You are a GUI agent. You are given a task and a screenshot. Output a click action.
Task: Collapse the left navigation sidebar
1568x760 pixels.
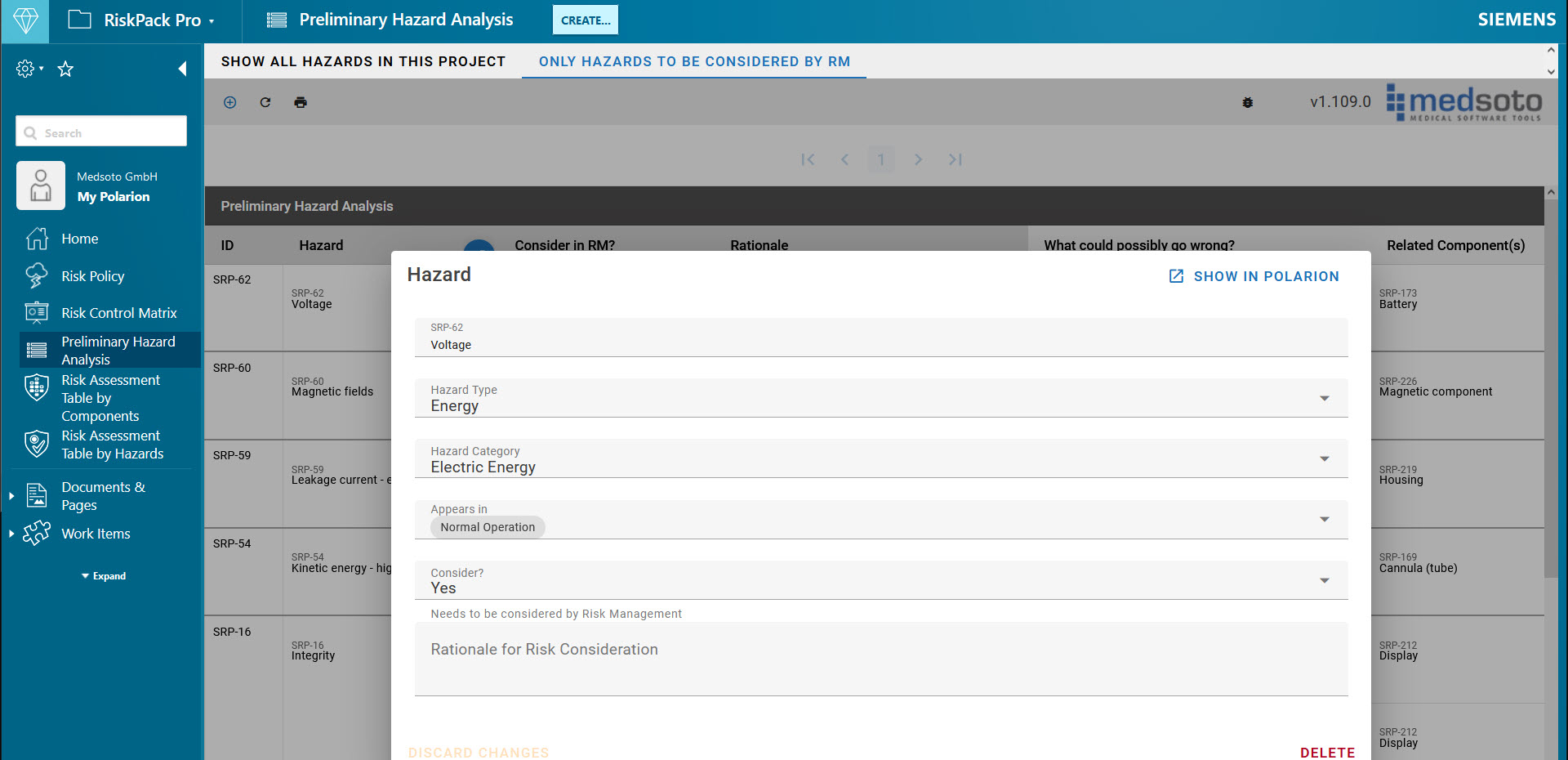point(182,69)
